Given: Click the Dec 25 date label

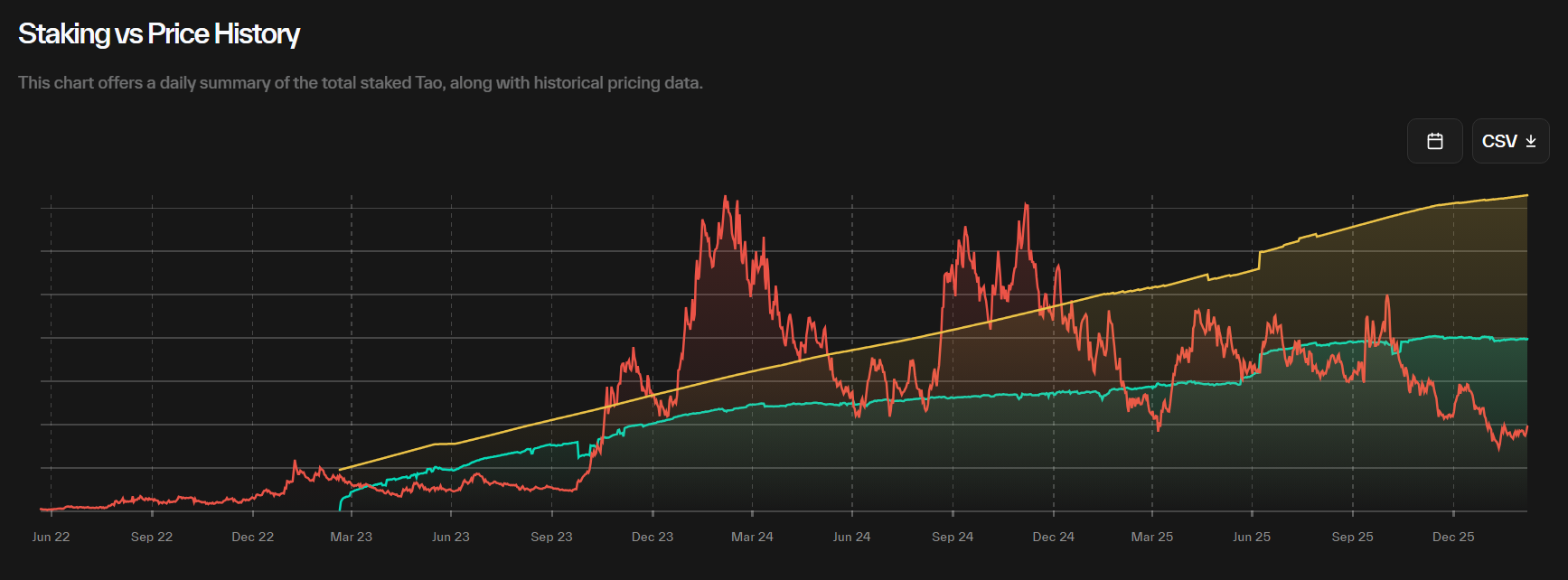Looking at the screenshot, I should point(1453,537).
